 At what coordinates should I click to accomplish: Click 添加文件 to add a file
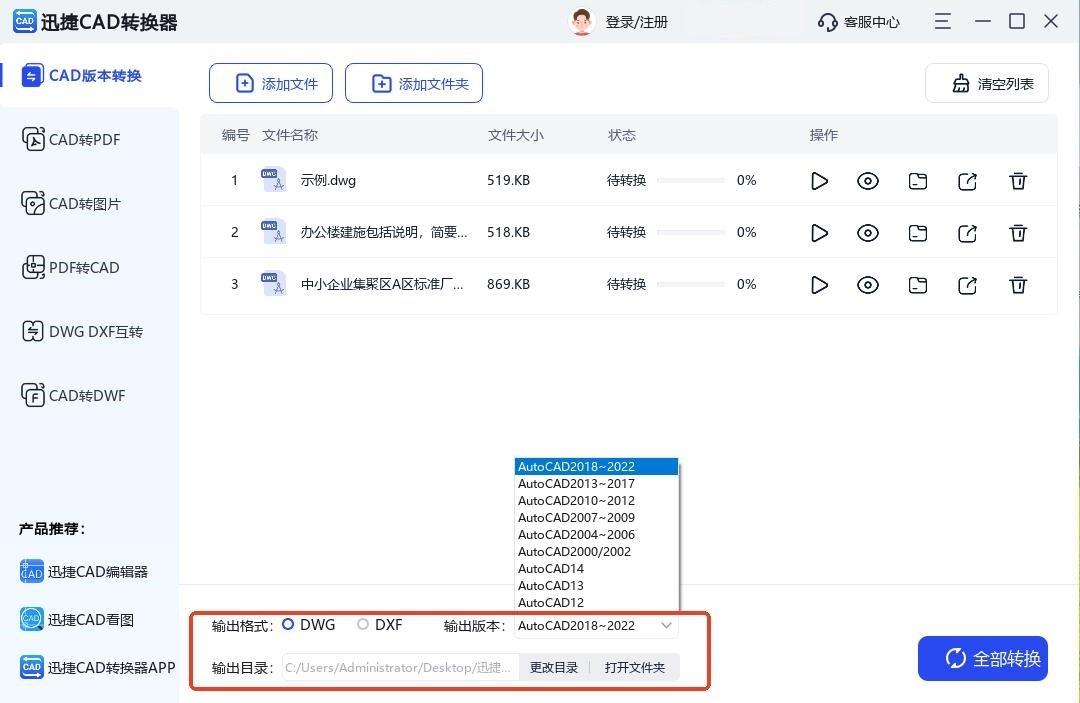click(x=276, y=84)
